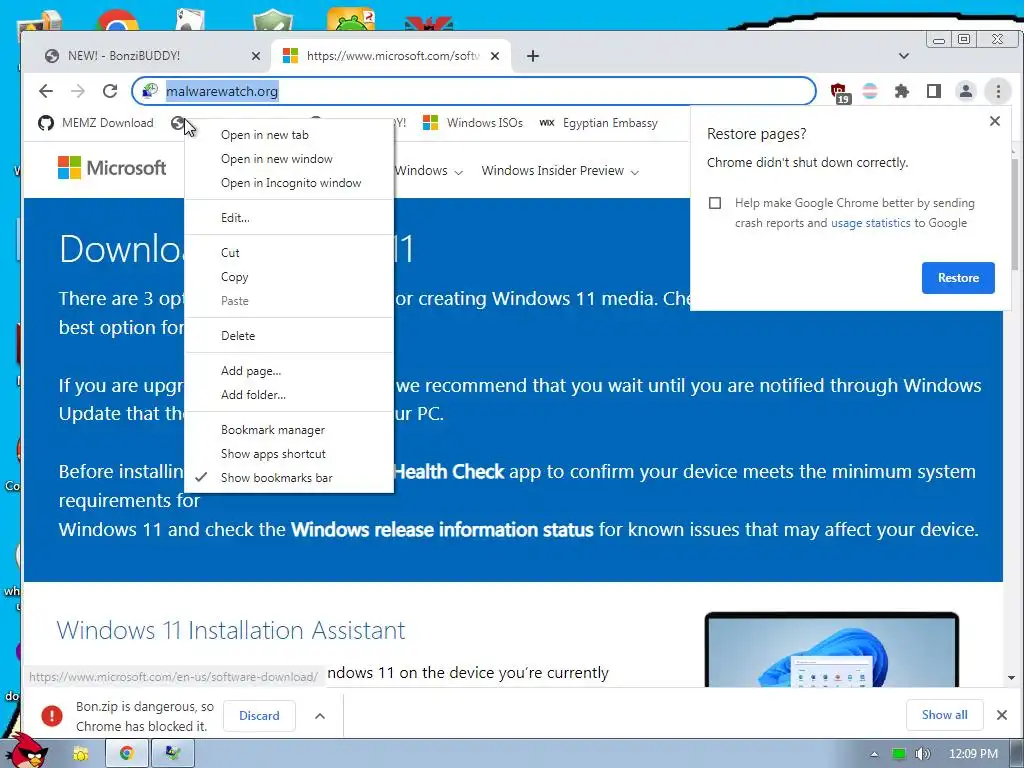Open the Extensions puzzle piece menu
The width and height of the screenshot is (1024, 768).
coord(902,91)
